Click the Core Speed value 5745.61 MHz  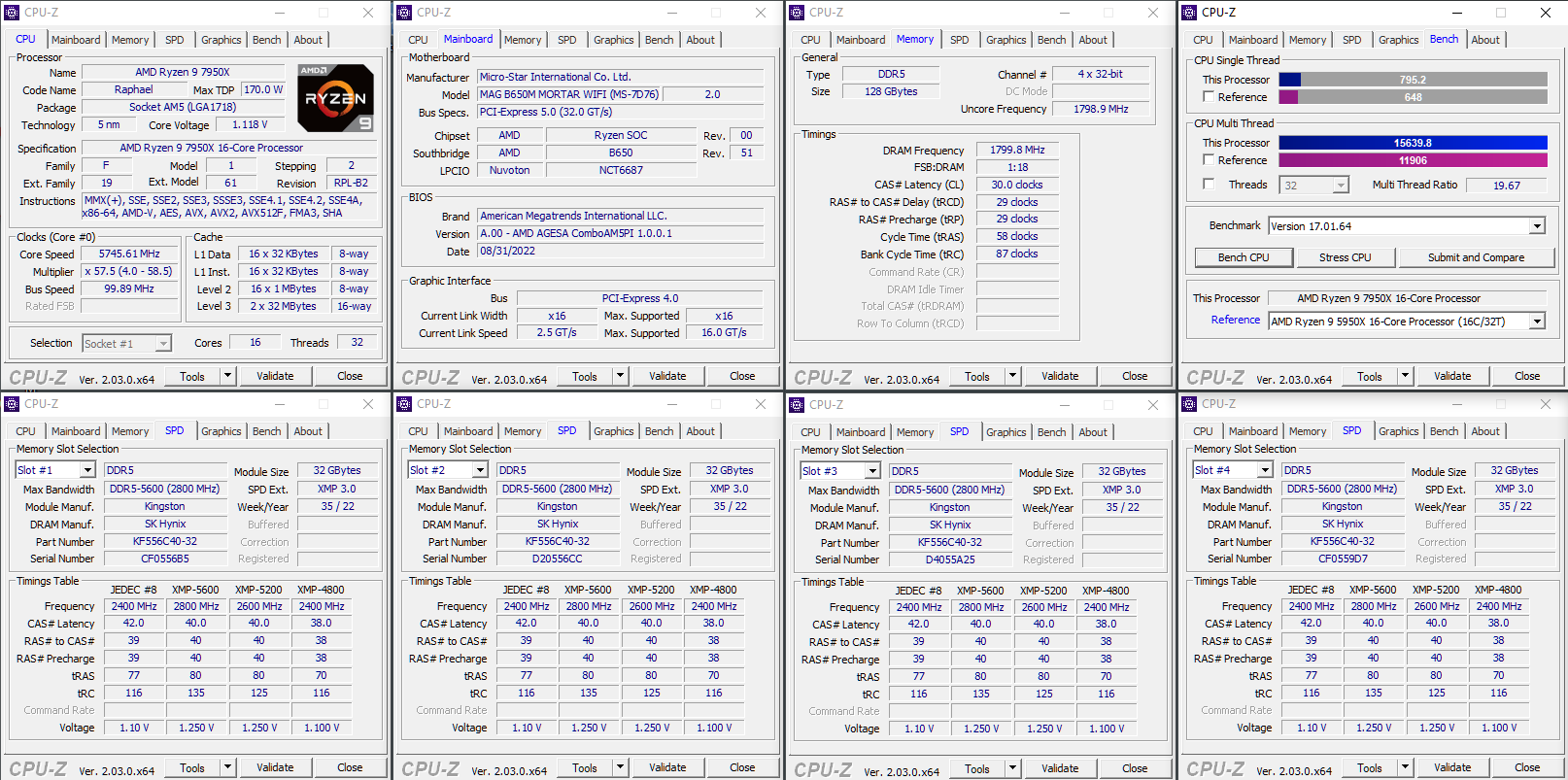click(129, 254)
